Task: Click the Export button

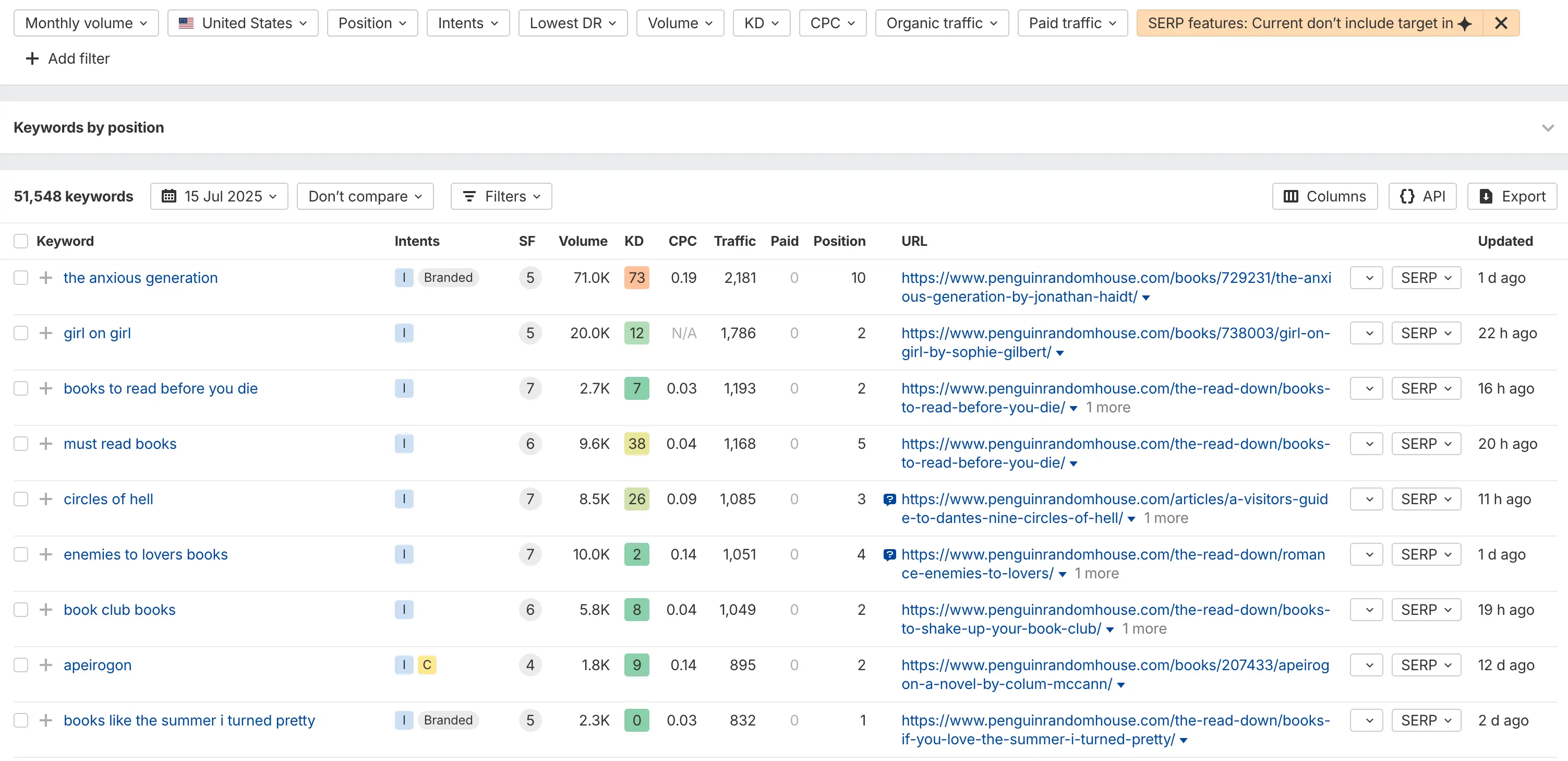Action: coord(1512,196)
